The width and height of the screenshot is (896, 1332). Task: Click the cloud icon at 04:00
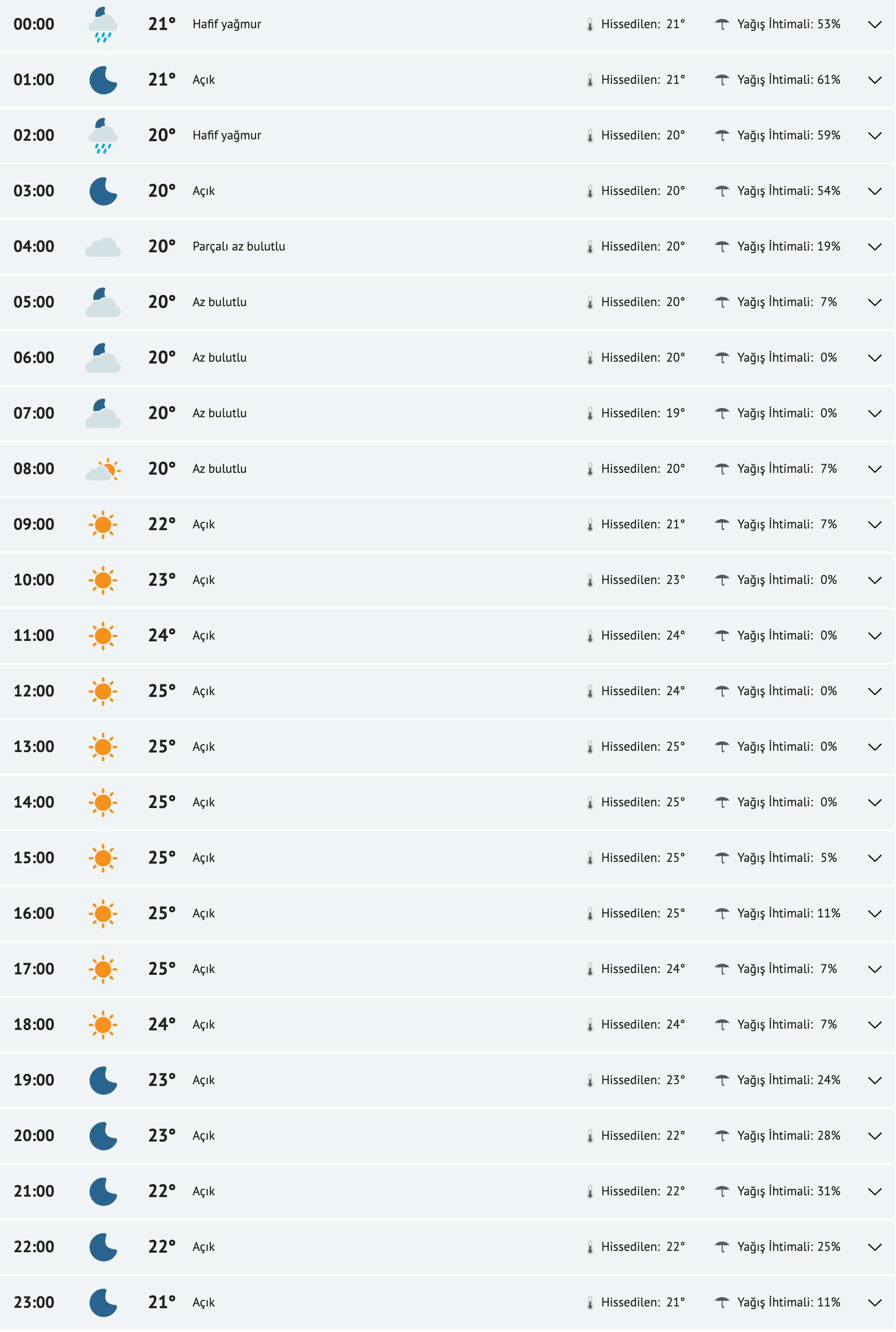tap(103, 247)
